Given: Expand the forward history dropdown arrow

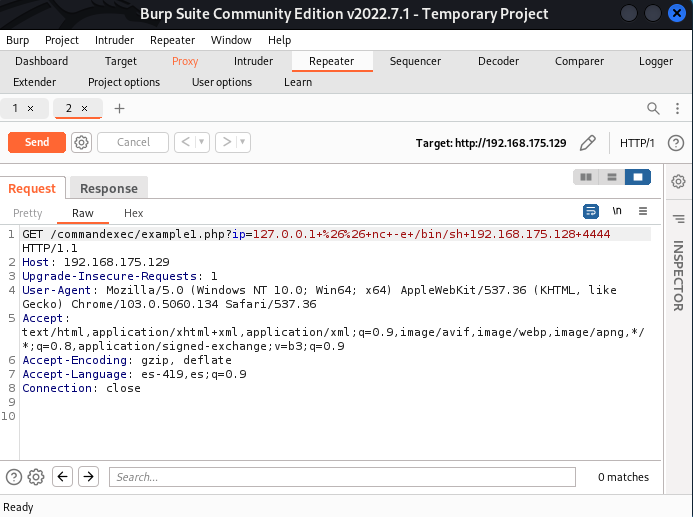Looking at the screenshot, I should click(243, 142).
